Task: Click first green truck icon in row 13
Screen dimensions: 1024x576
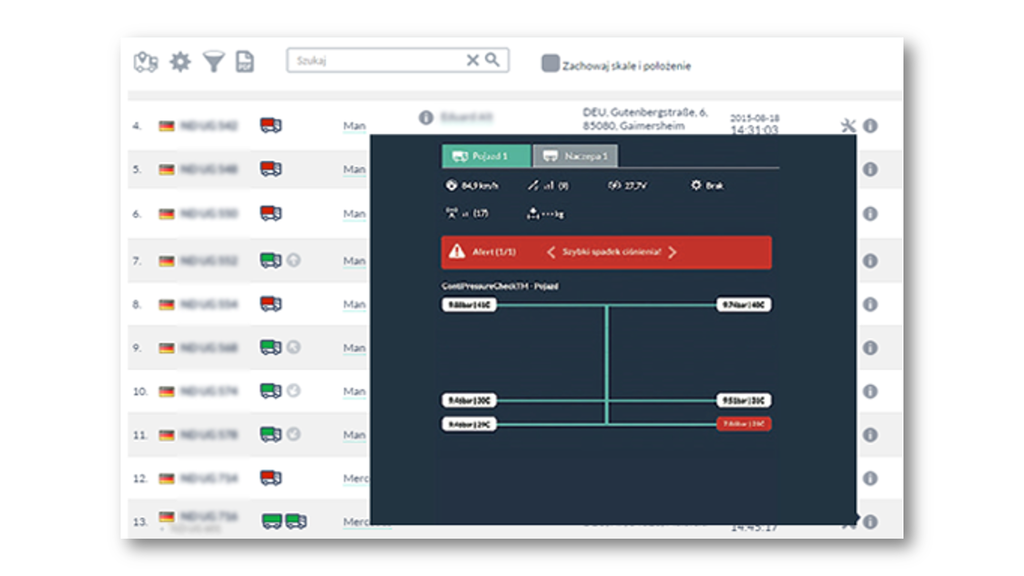Action: pos(272,521)
